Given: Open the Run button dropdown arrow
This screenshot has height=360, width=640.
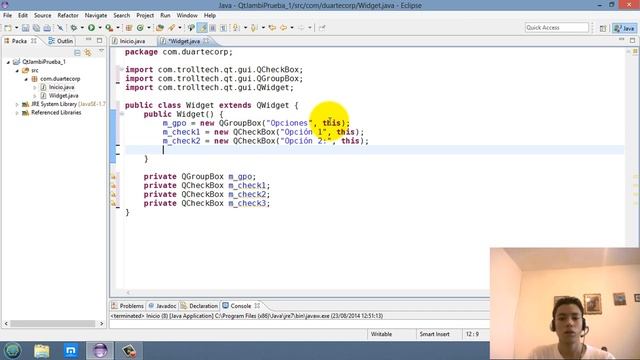Looking at the screenshot, I should pyautogui.click(x=100, y=28).
